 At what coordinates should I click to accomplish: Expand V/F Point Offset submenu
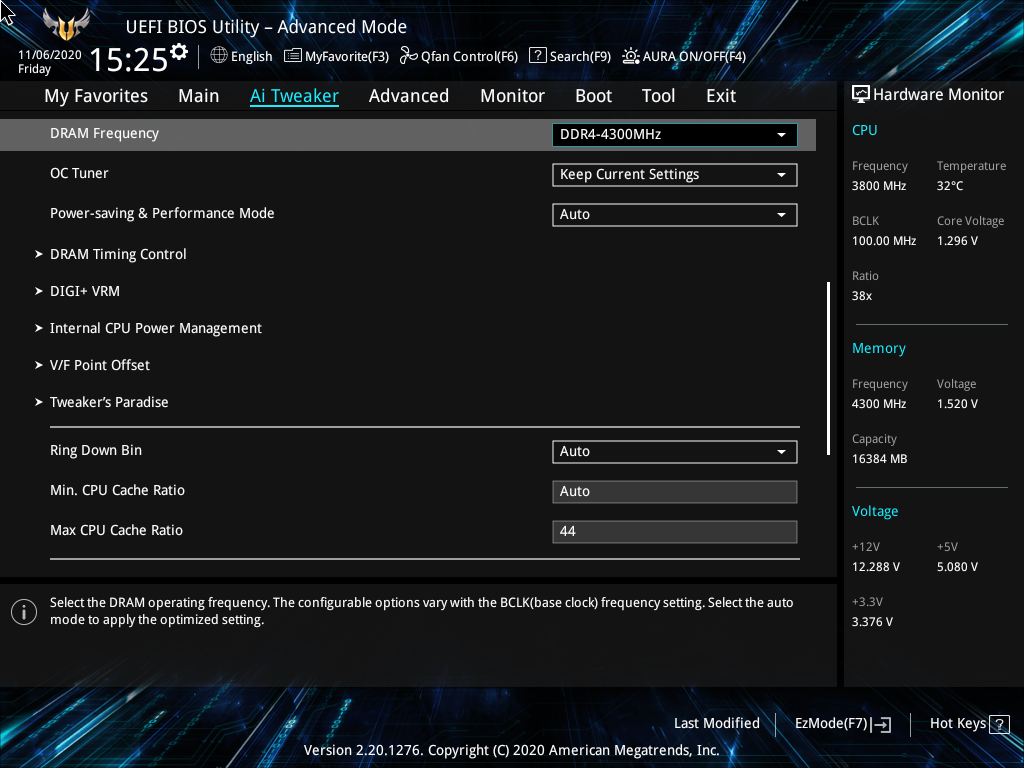(99, 365)
